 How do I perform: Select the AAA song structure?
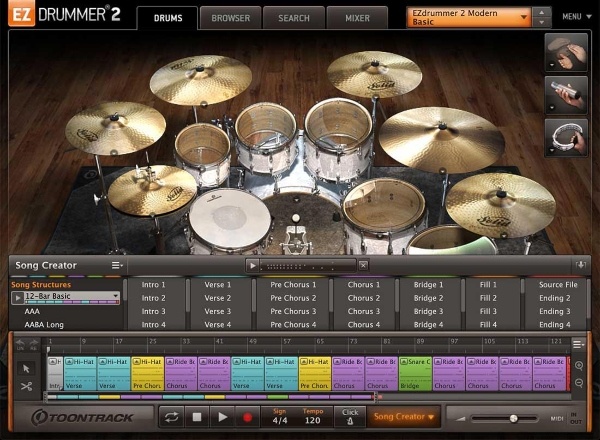[32, 311]
